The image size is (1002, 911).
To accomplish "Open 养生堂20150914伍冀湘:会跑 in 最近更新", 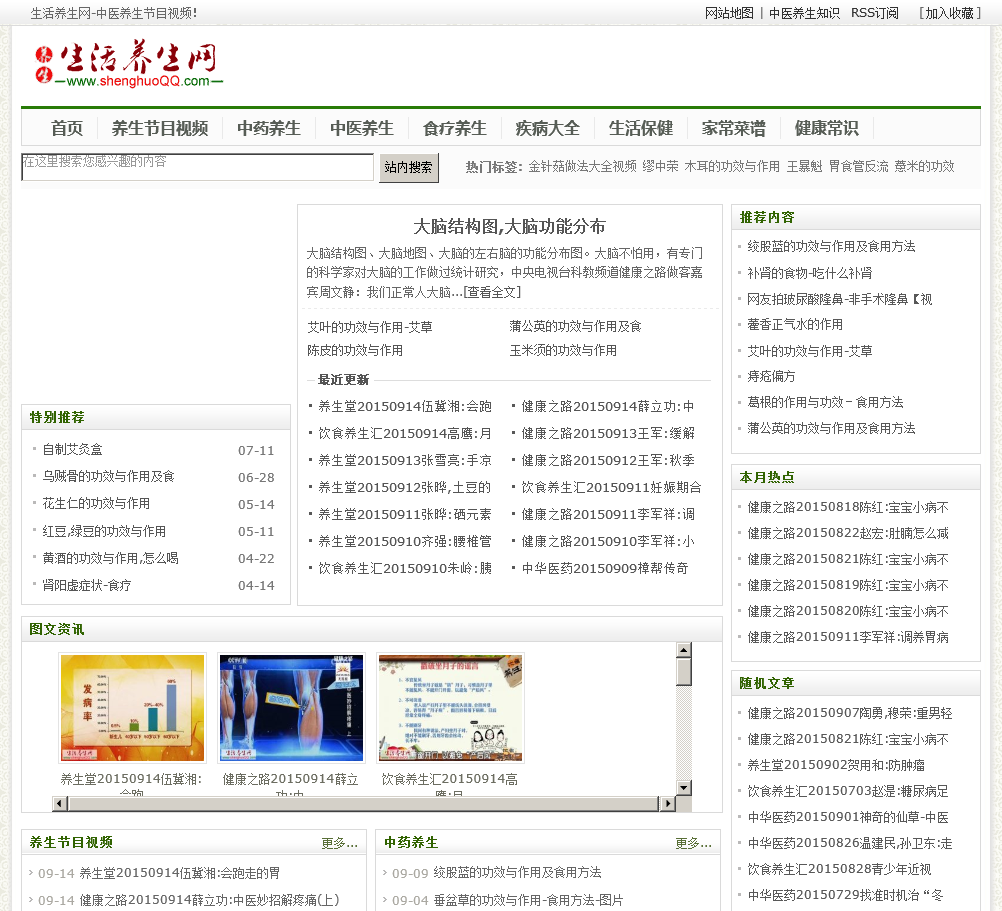I will pos(405,406).
